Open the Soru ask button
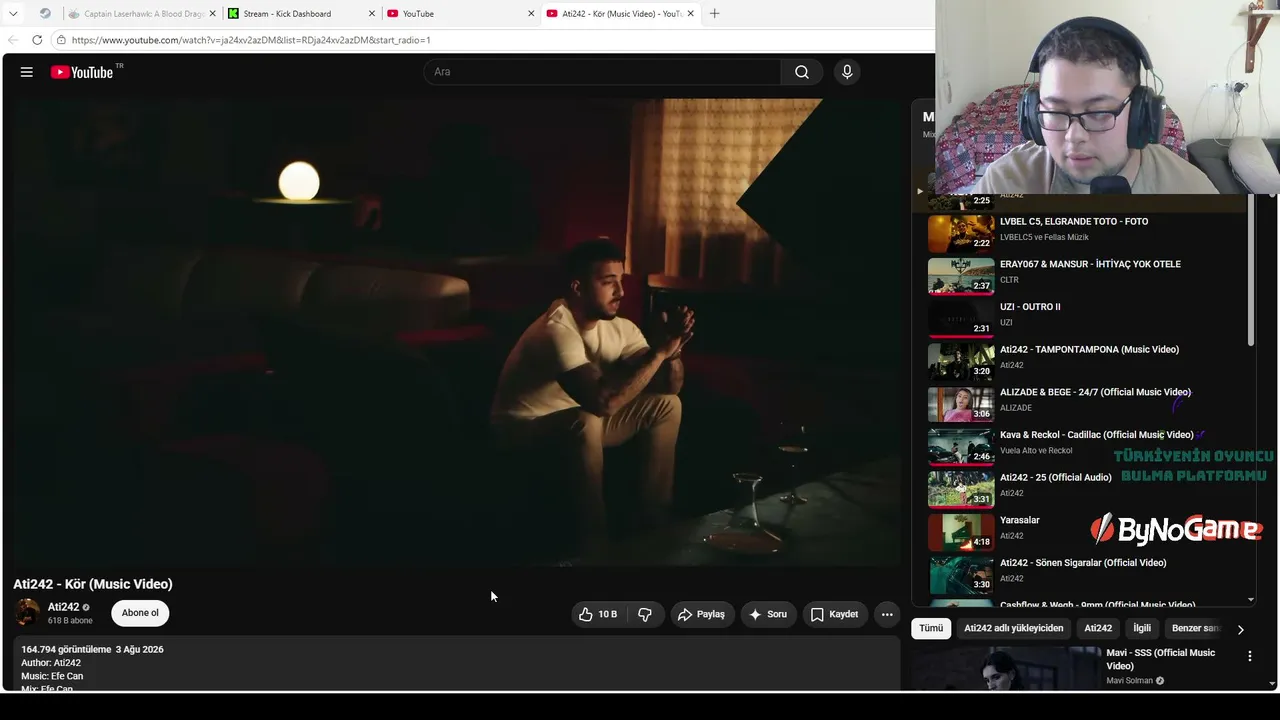 tap(768, 614)
